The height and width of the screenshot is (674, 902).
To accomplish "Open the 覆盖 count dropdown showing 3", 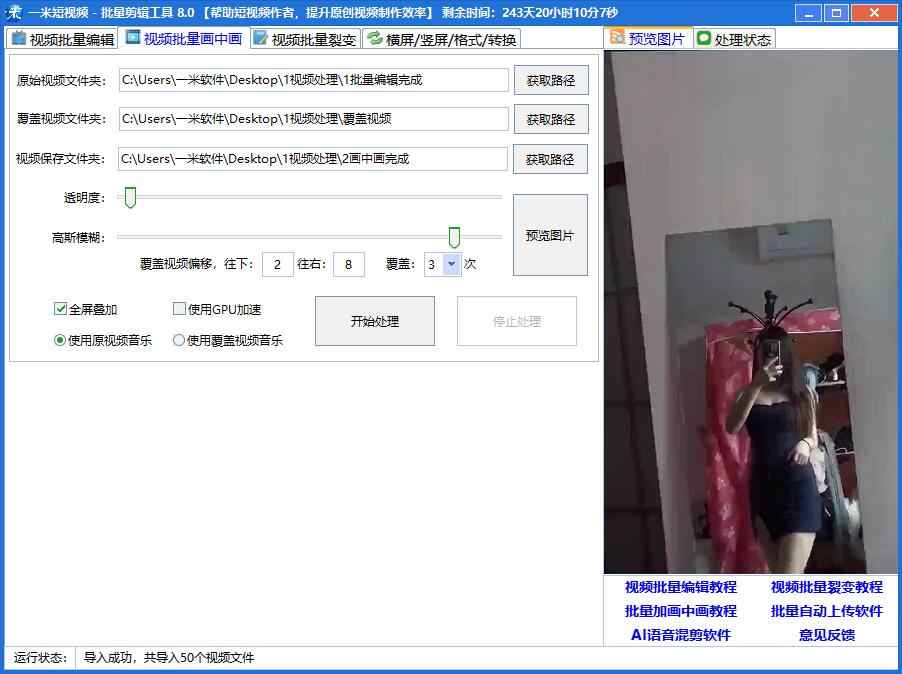I will pyautogui.click(x=452, y=264).
